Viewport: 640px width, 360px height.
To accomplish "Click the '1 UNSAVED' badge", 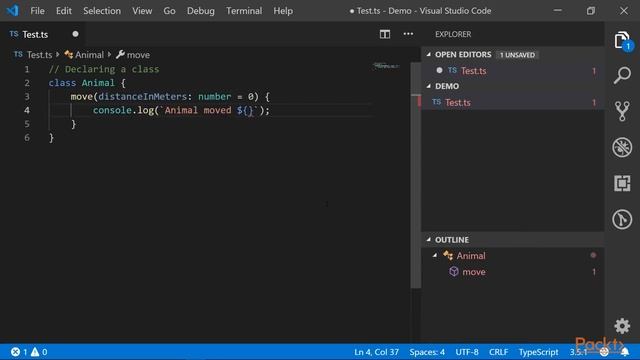I will [x=517, y=55].
